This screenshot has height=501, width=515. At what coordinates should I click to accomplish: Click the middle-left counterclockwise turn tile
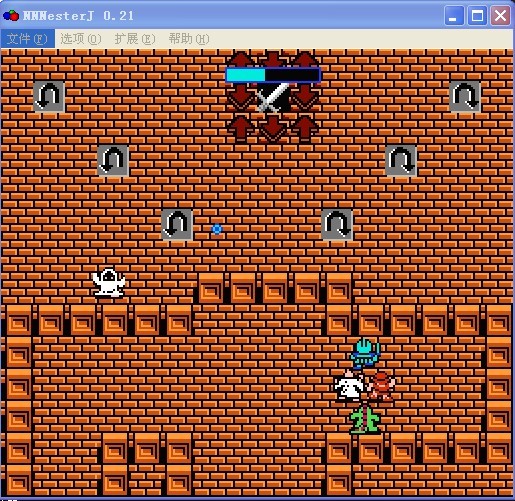[x=113, y=160]
